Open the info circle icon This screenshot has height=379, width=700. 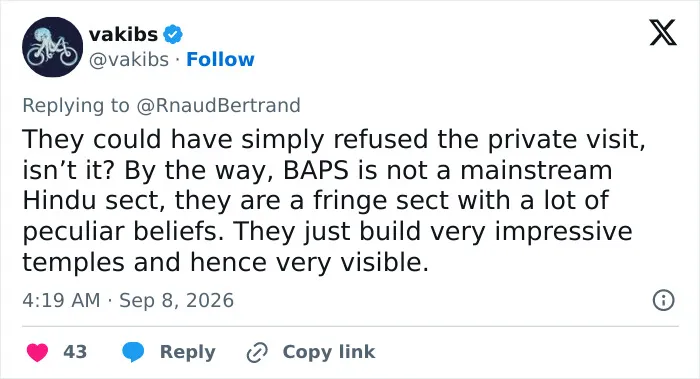pyautogui.click(x=663, y=300)
